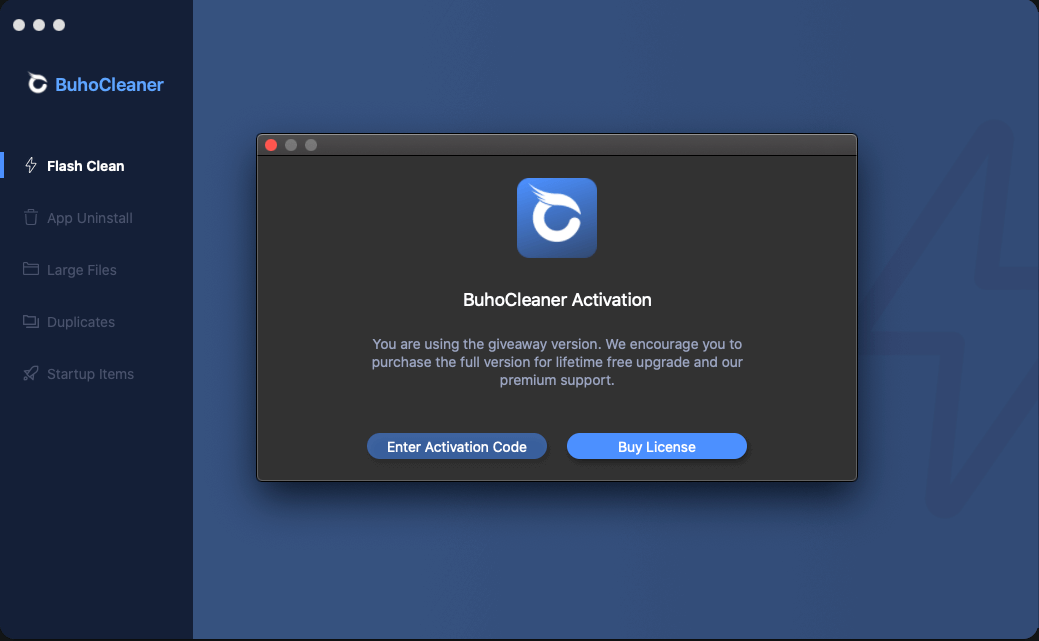
Task: Open the Duplicates section
Action: coord(81,322)
